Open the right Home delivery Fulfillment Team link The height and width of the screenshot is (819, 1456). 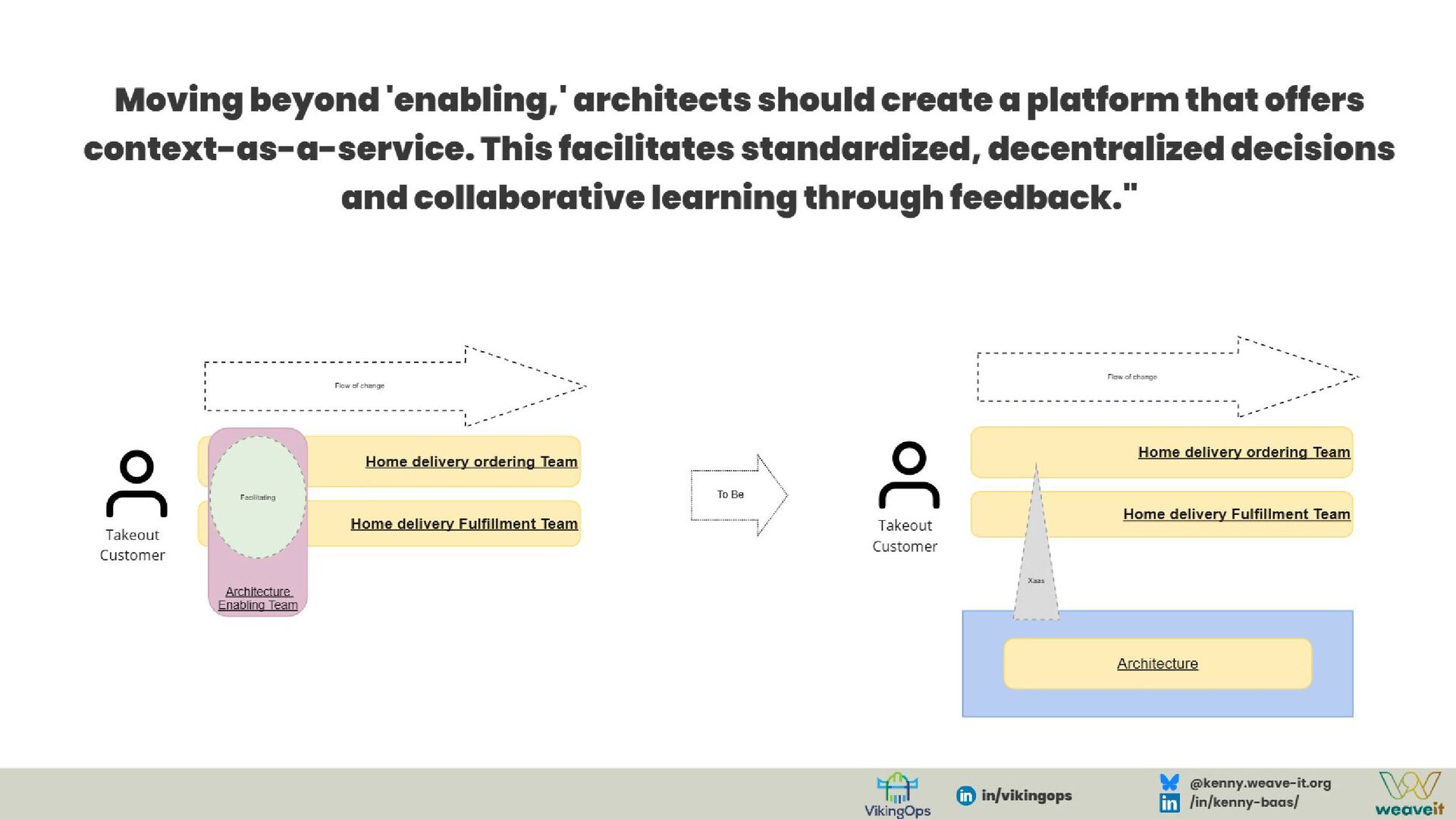[x=1236, y=514]
